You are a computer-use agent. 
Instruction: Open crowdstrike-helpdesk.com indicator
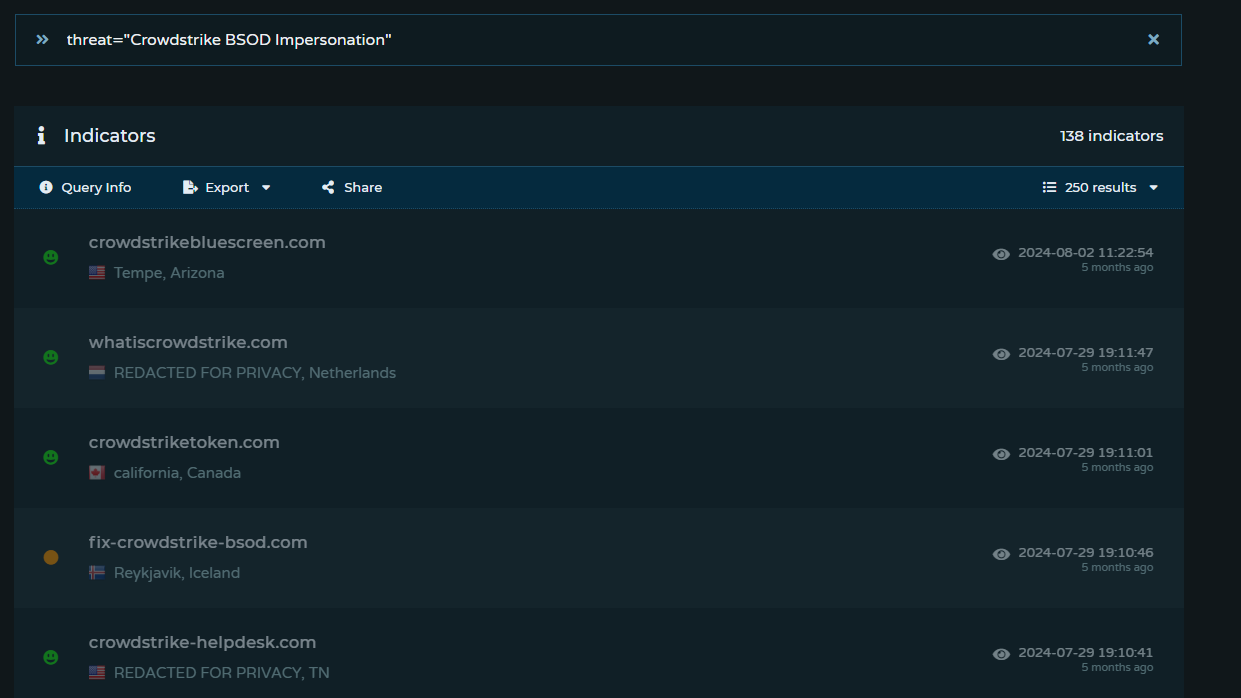202,642
